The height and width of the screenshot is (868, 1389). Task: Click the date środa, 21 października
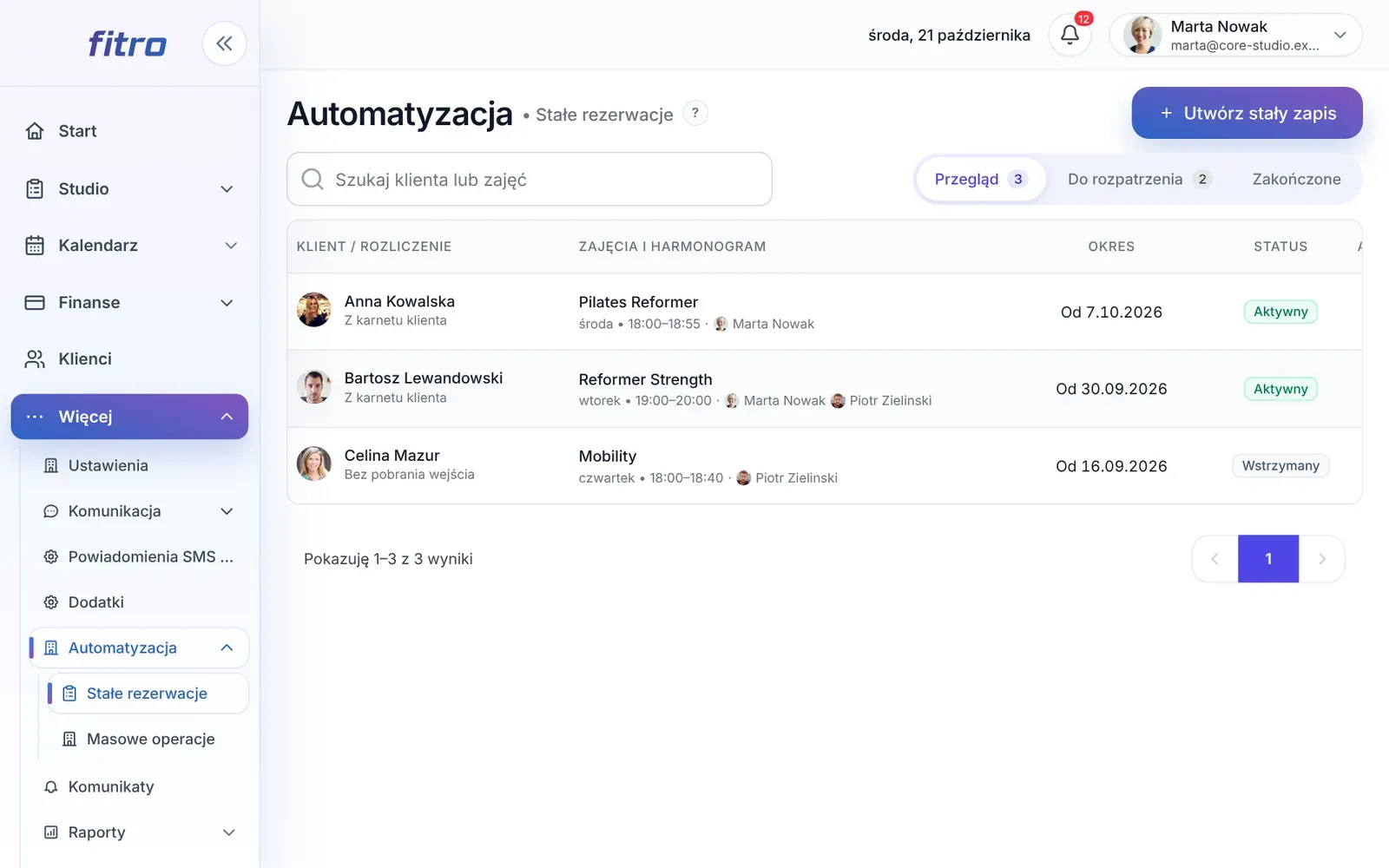tap(949, 36)
